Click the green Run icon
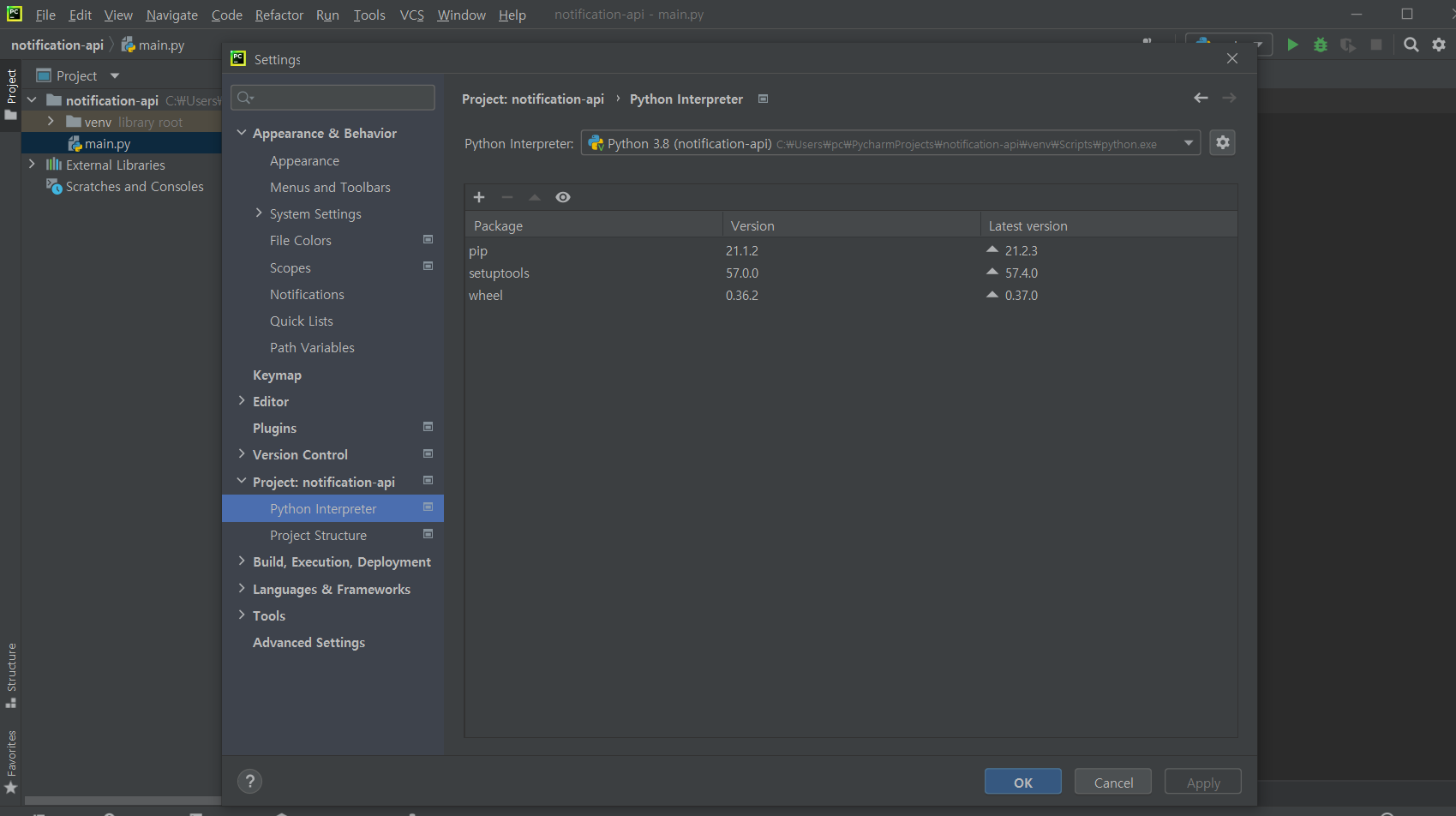 (x=1292, y=45)
